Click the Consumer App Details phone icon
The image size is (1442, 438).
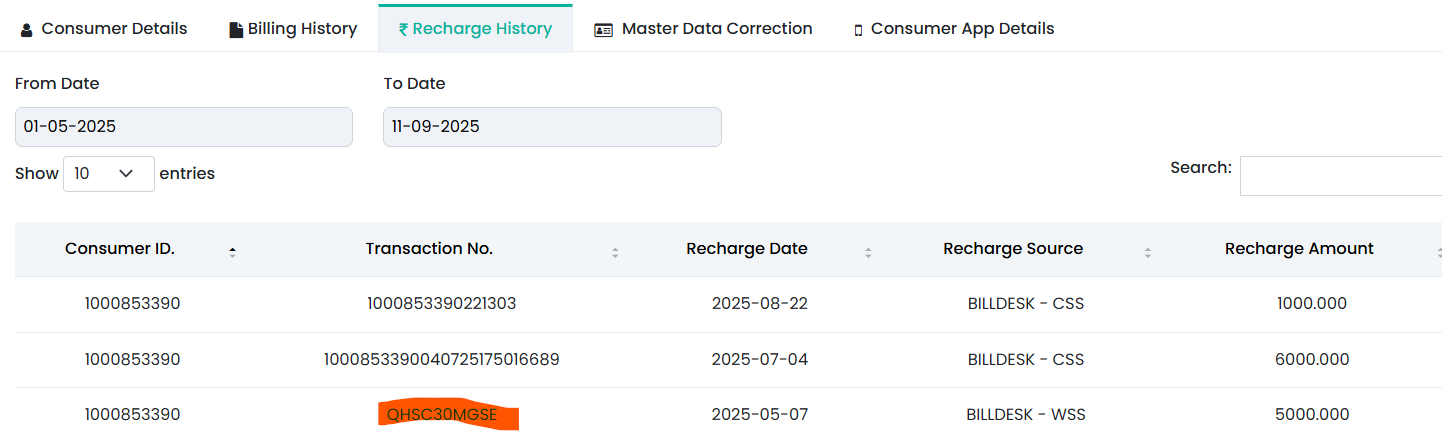point(858,30)
